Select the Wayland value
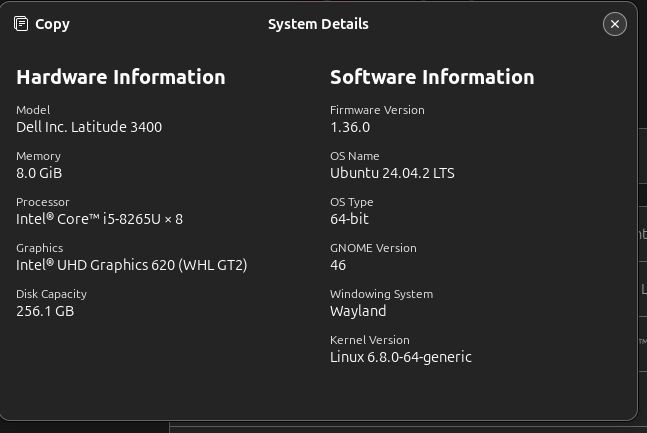 coord(358,311)
